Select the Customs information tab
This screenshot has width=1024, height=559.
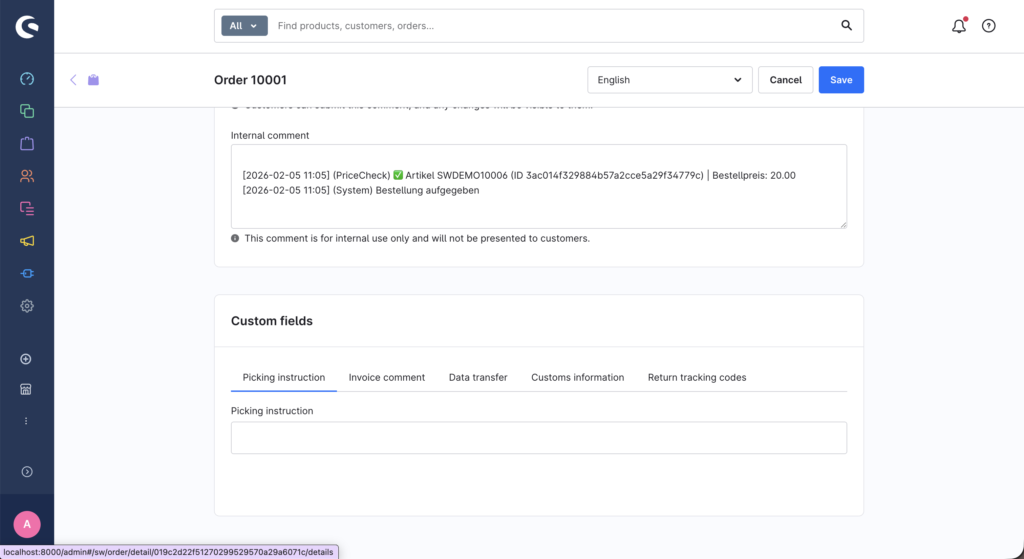(577, 377)
